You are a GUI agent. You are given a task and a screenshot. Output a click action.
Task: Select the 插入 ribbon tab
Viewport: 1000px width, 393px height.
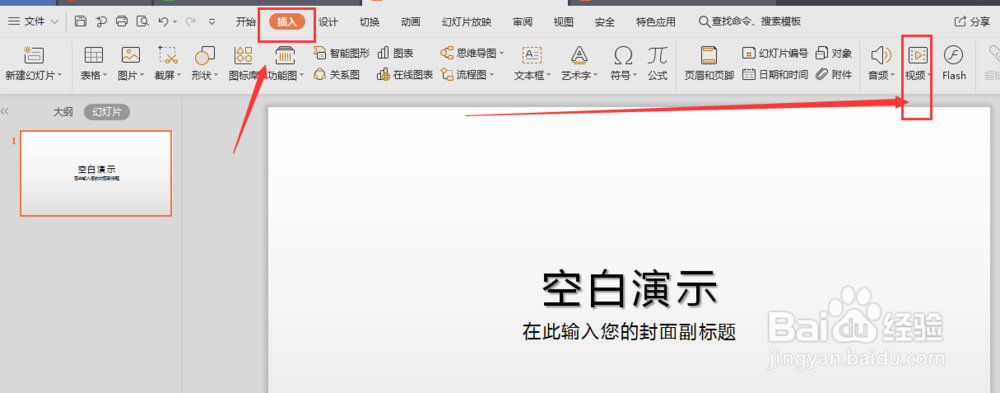[x=287, y=22]
